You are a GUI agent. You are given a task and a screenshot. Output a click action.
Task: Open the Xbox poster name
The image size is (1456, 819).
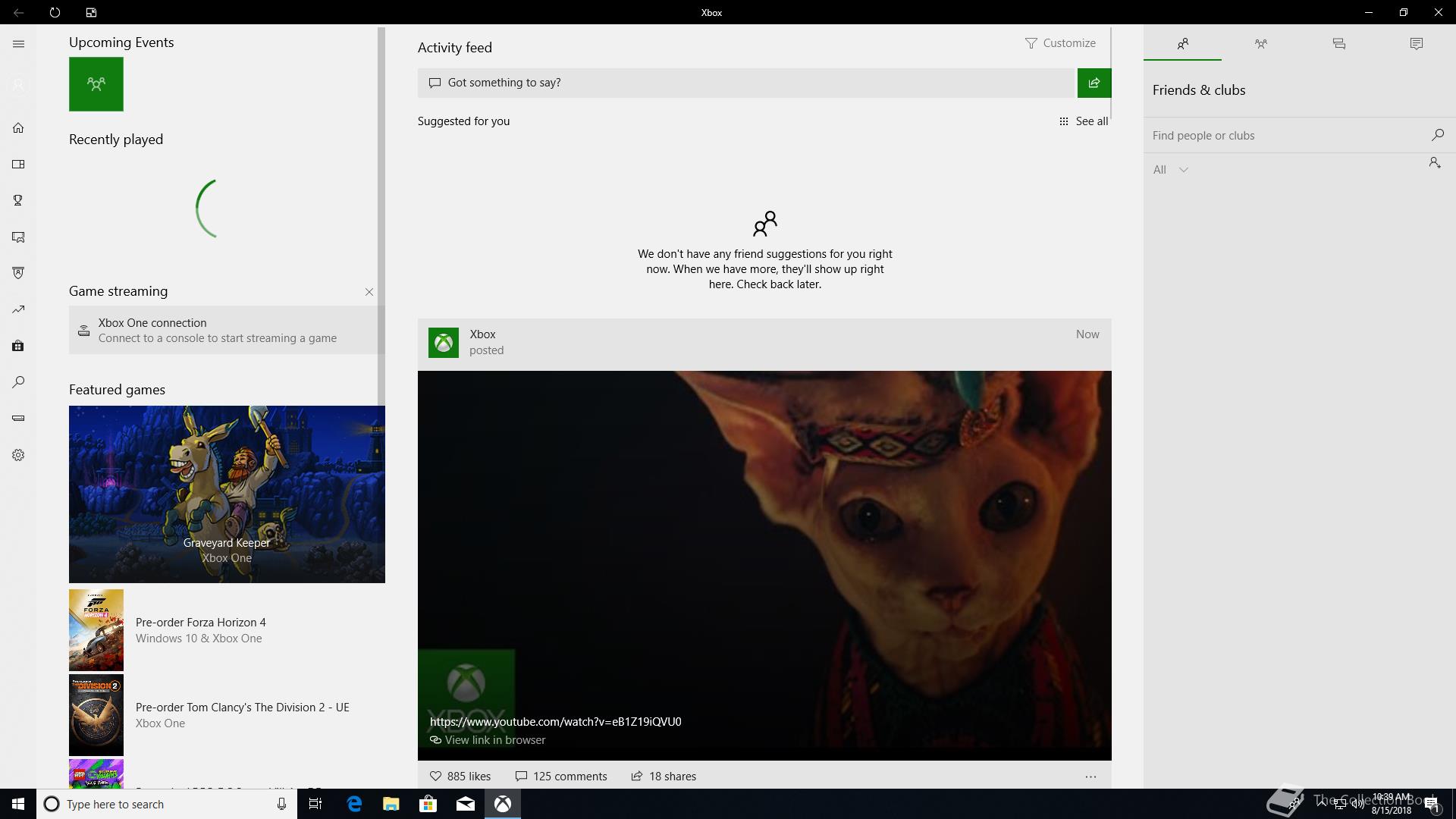click(x=482, y=334)
